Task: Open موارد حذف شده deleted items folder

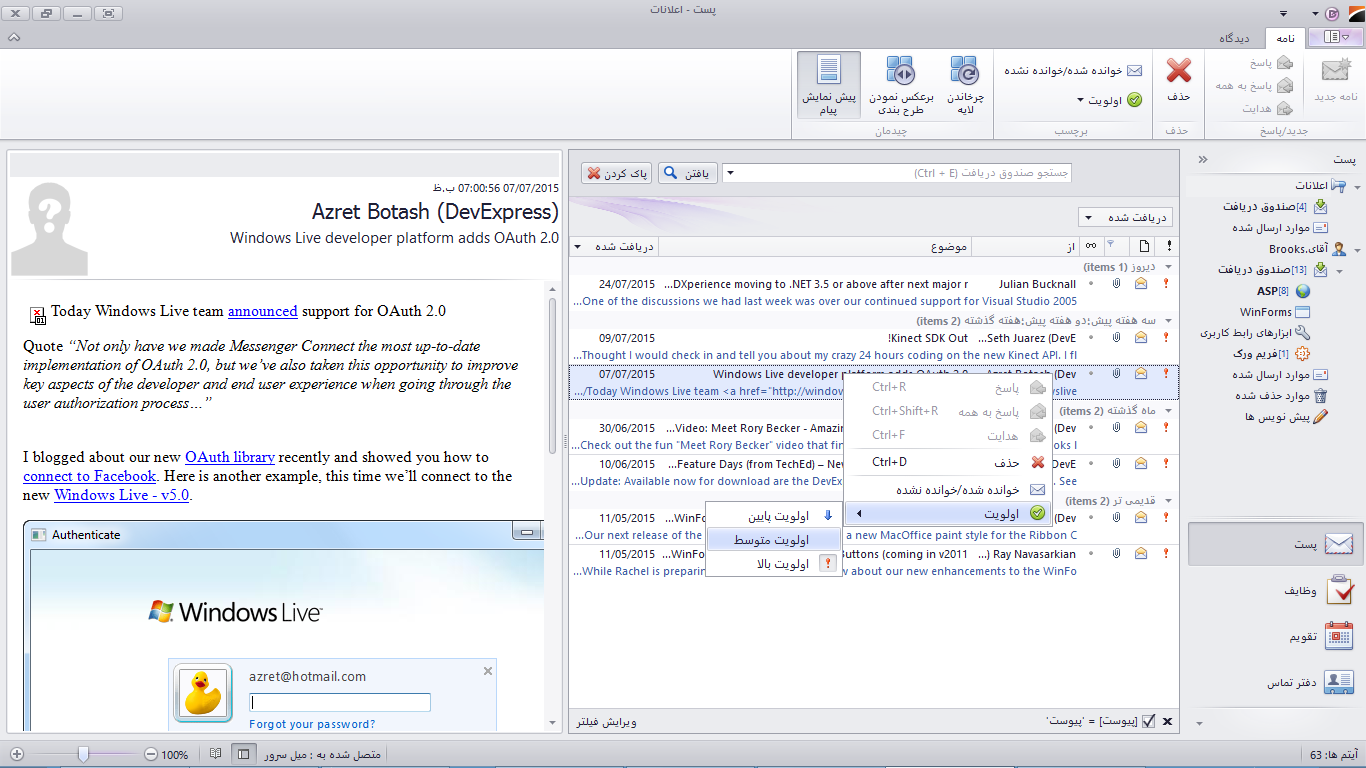Action: point(1279,396)
